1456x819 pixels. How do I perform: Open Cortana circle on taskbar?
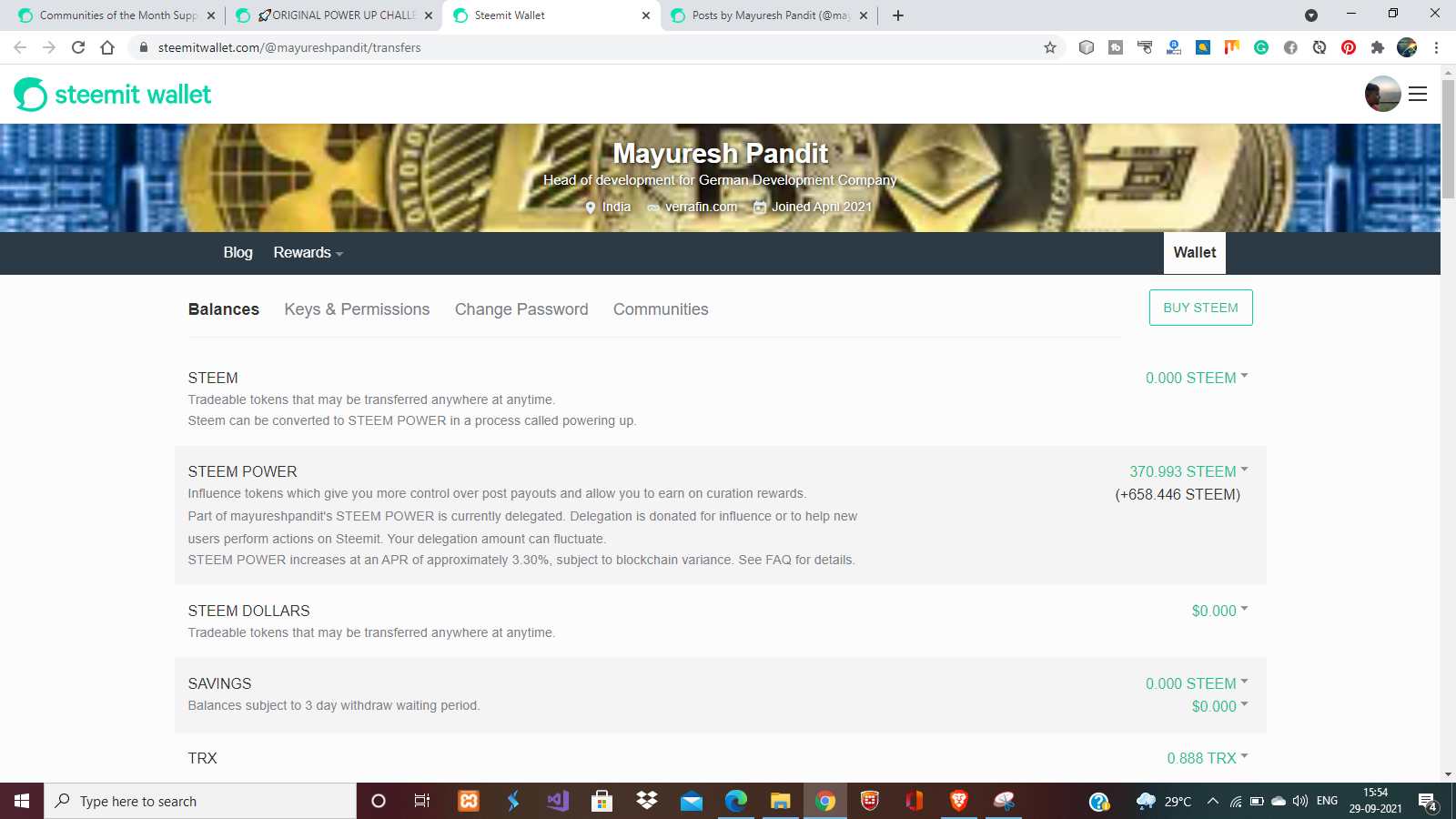point(379,801)
